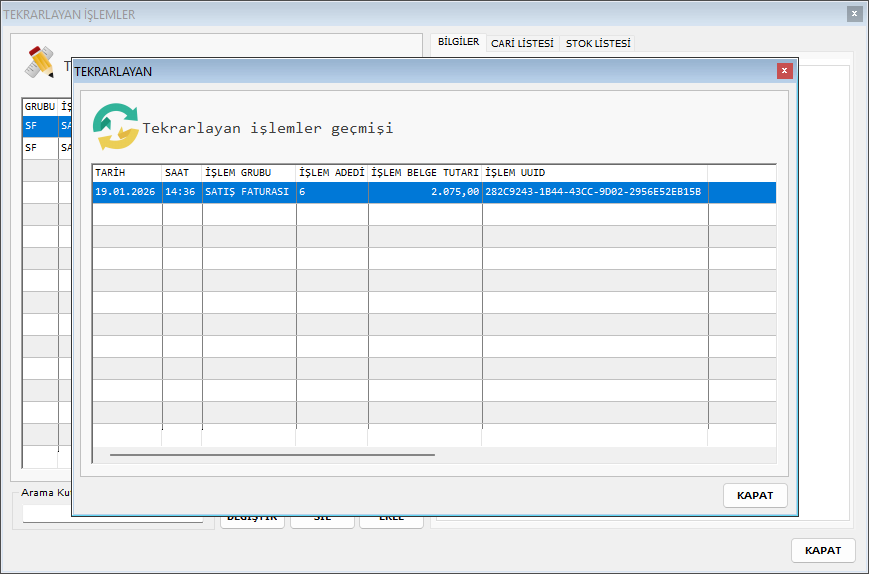Screen dimensions: 869x574
Task: Click the SAAT column header
Action: (x=181, y=173)
